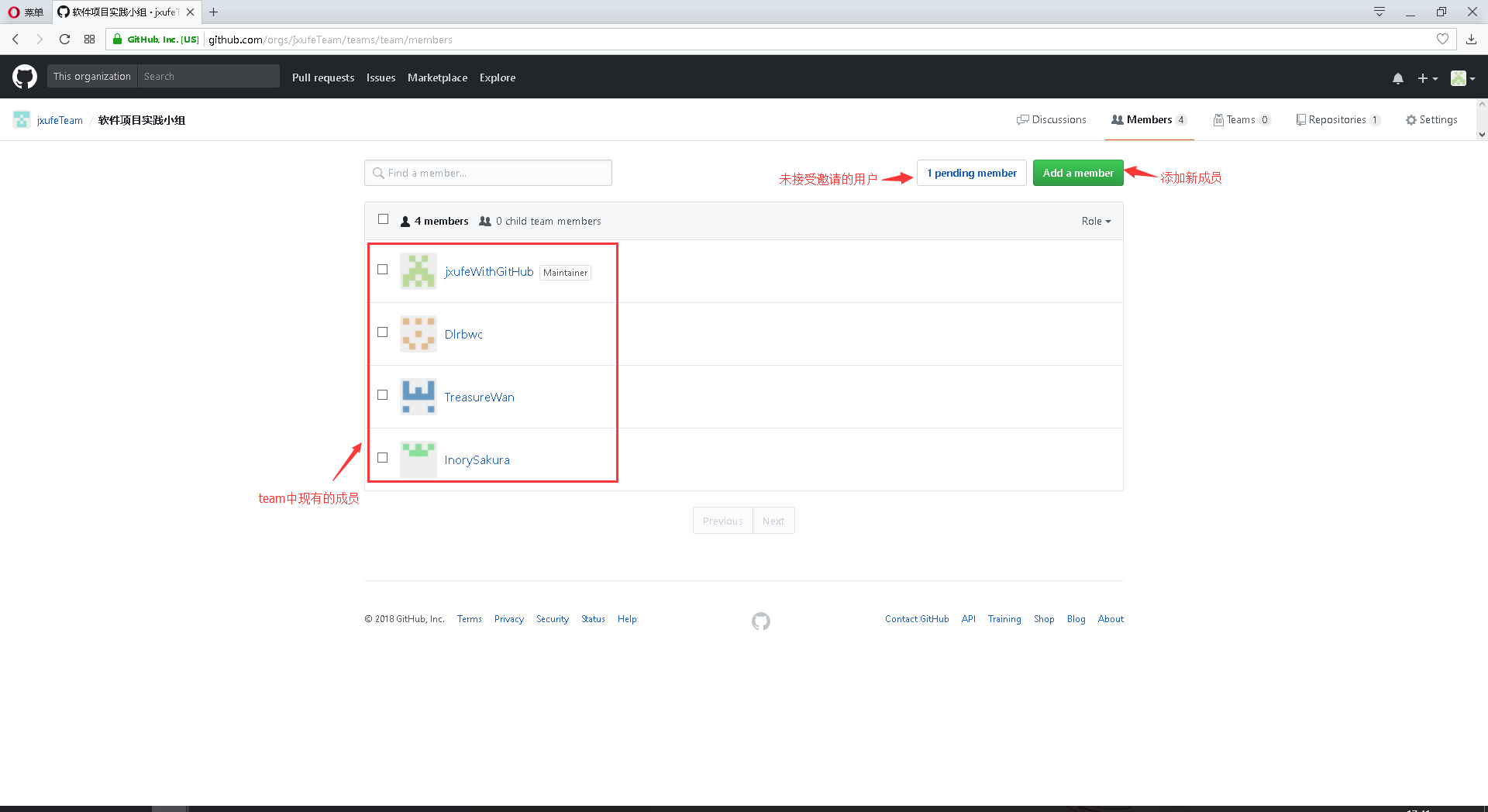
Task: Open the user avatar profile menu
Action: [x=1463, y=78]
